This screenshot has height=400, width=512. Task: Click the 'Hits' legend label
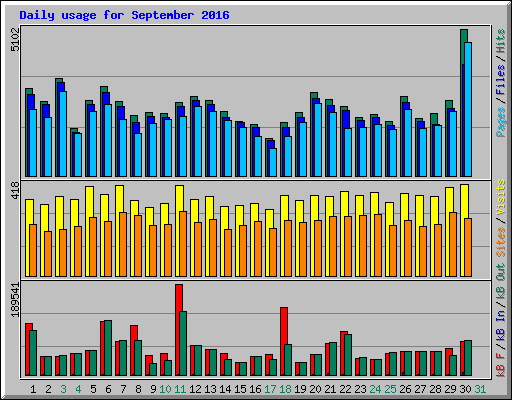click(x=501, y=41)
